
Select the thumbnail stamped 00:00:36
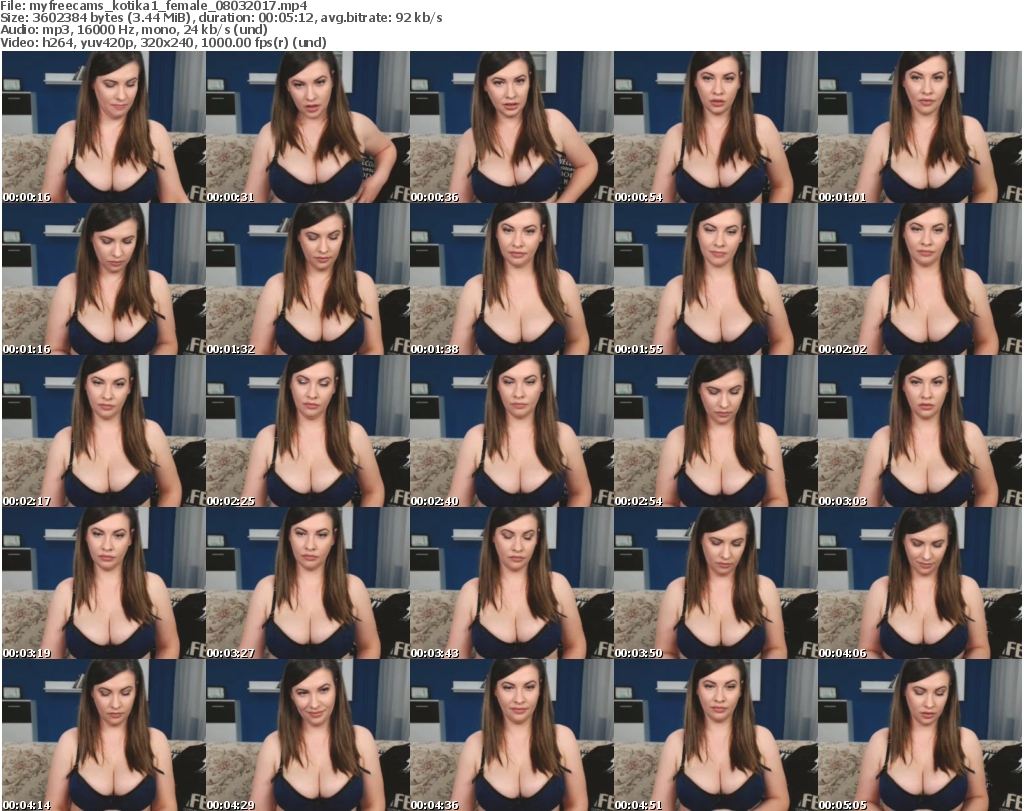pyautogui.click(x=512, y=127)
